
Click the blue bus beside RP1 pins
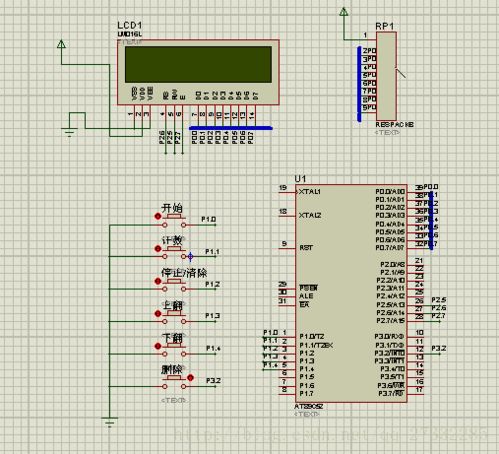359,84
